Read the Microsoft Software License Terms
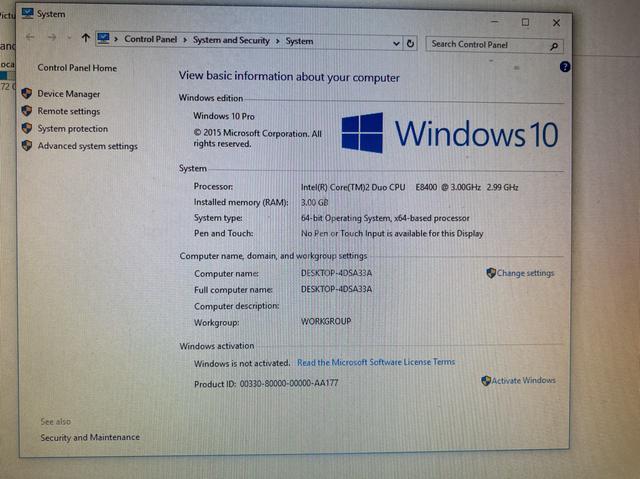This screenshot has height=479, width=640. (x=376, y=362)
